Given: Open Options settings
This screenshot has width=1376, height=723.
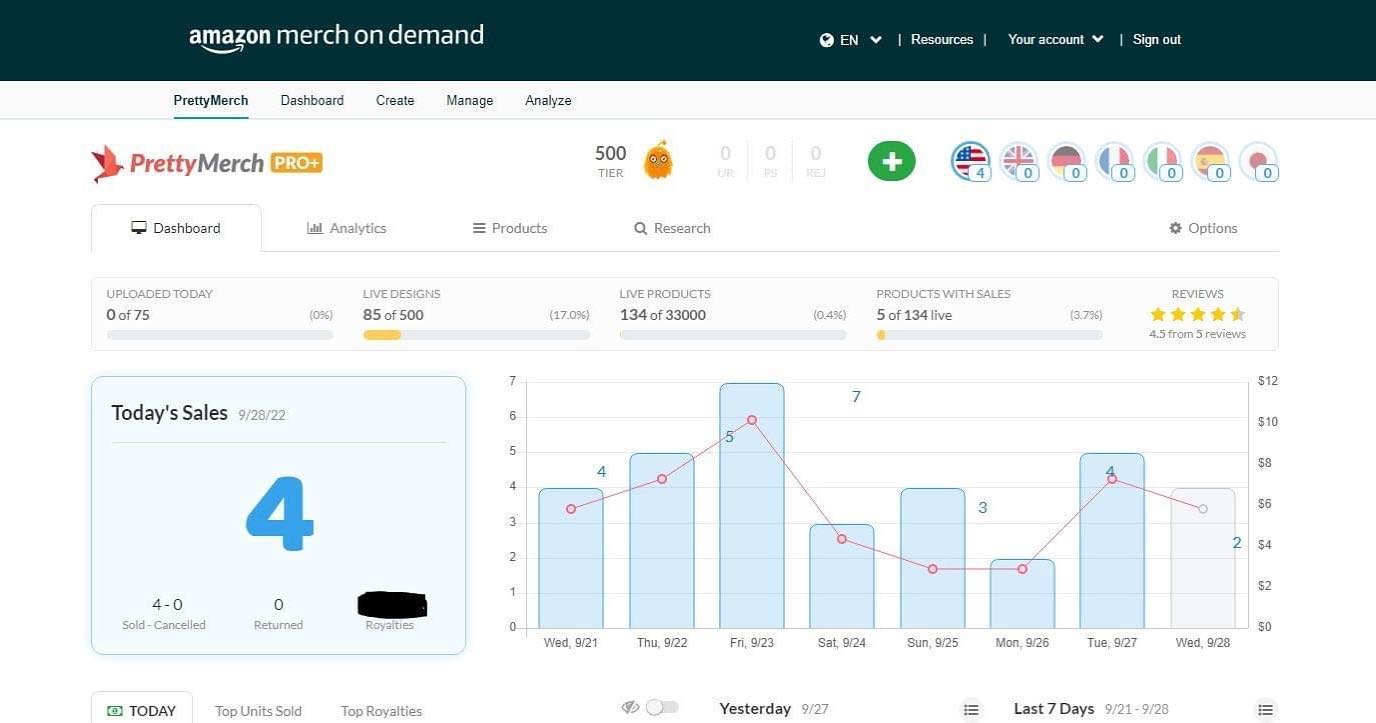Looking at the screenshot, I should coord(1203,228).
